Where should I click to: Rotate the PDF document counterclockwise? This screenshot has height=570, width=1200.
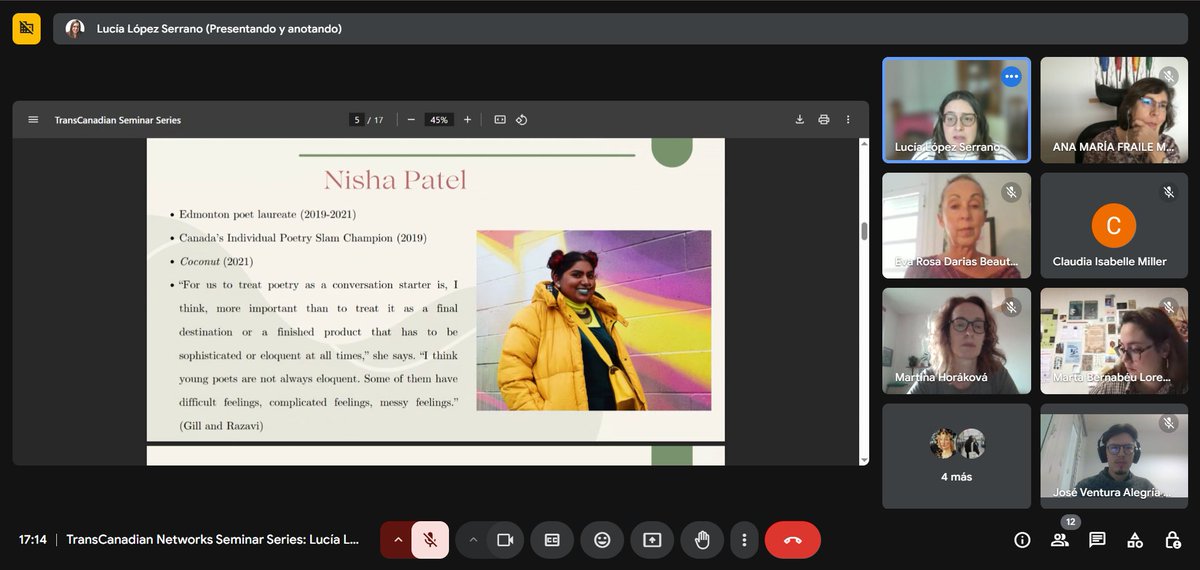[x=521, y=120]
